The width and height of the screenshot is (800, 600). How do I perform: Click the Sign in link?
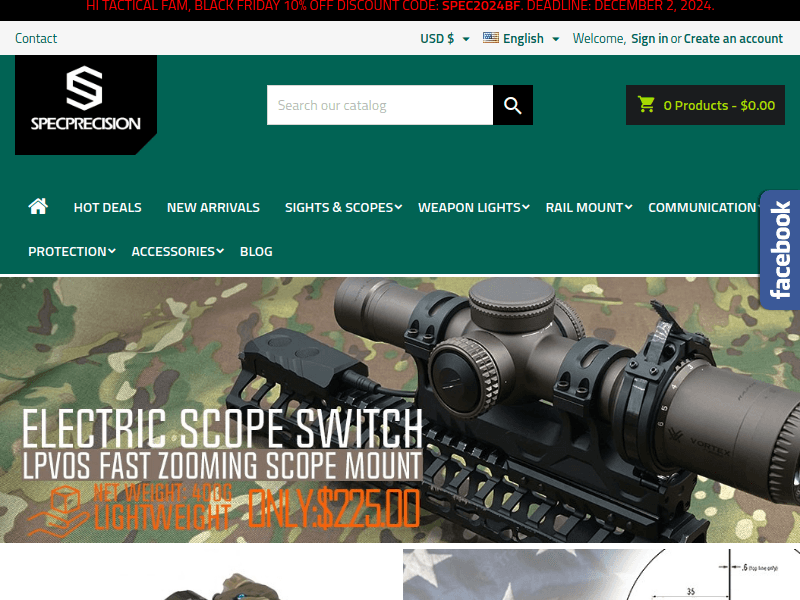(x=649, y=38)
